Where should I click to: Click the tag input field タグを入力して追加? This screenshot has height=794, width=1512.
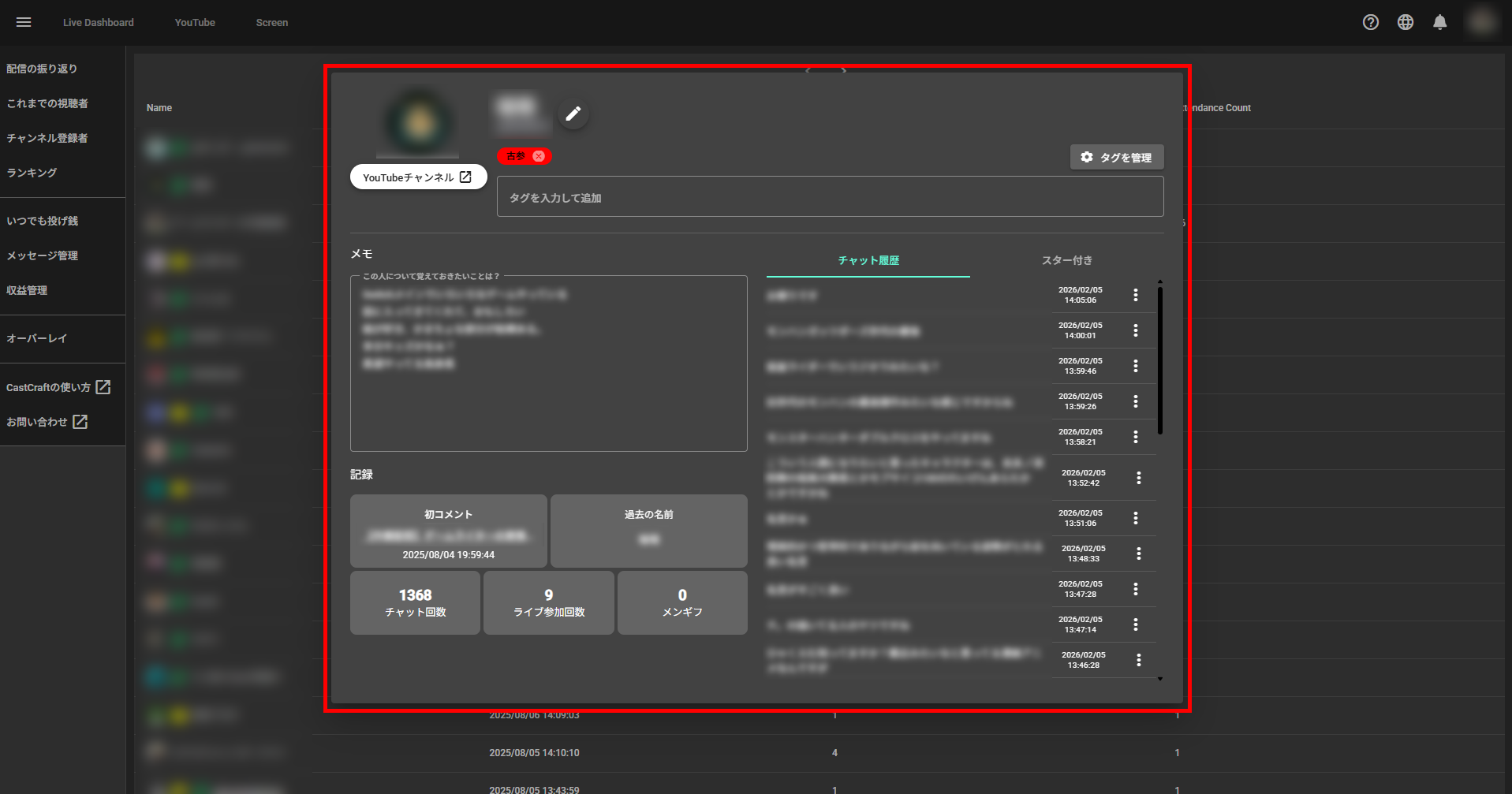830,196
